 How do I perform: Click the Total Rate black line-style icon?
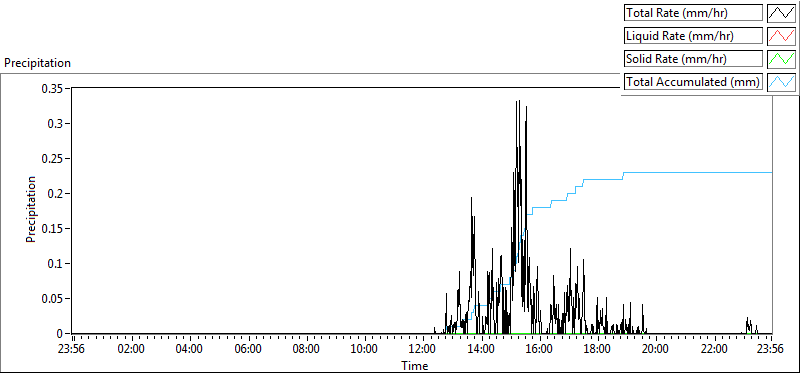(x=781, y=13)
